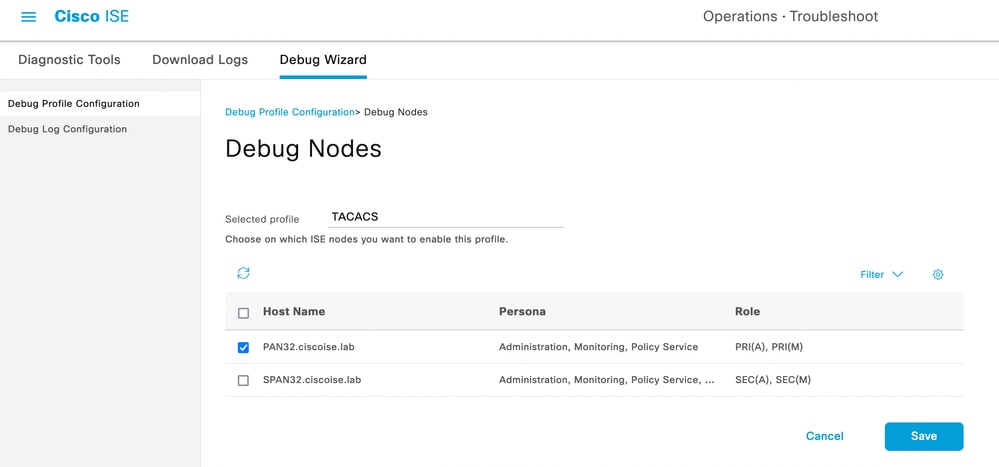999x467 pixels.
Task: Switch to the Download Logs tab
Action: (200, 60)
